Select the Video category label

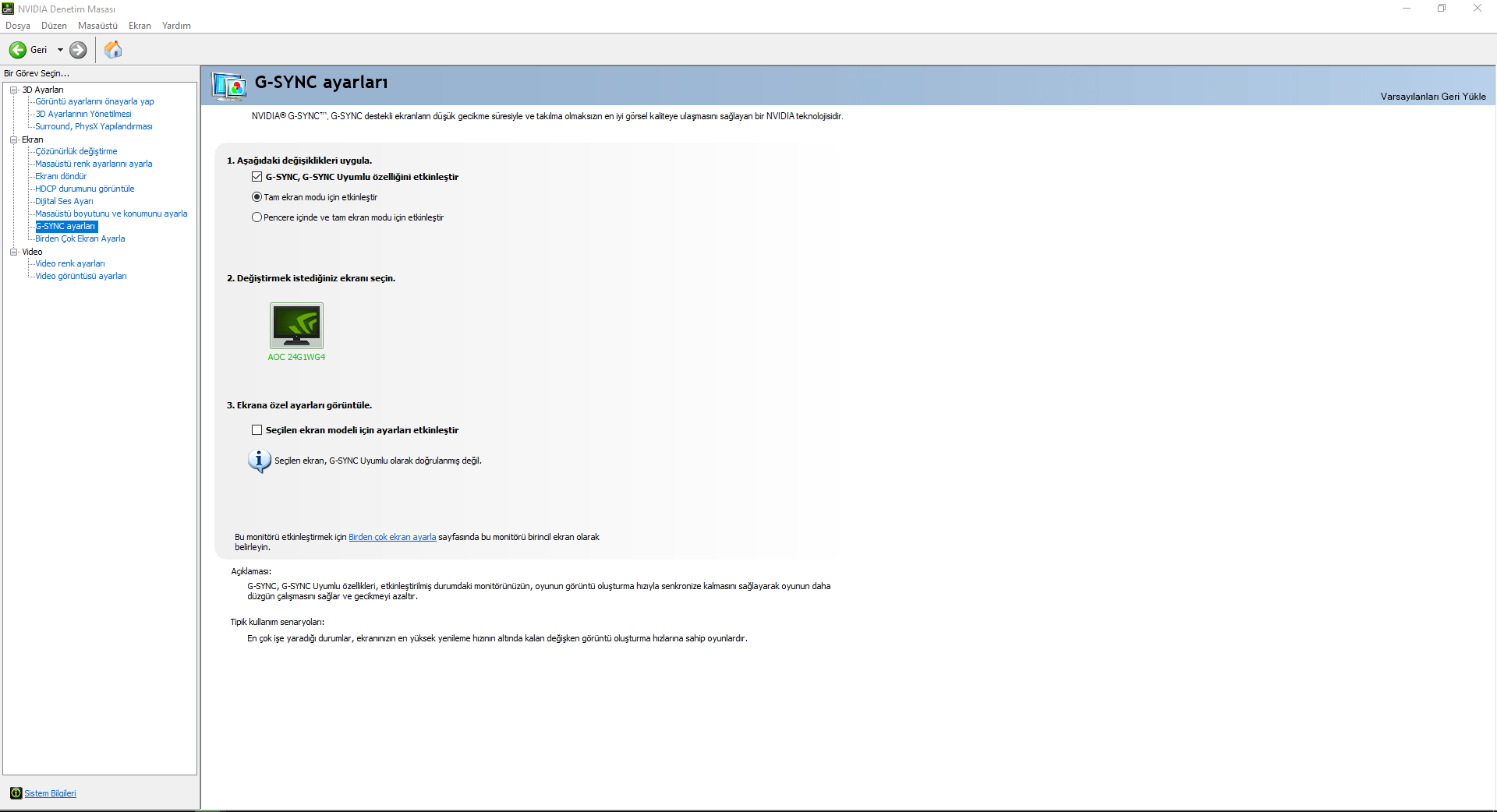tap(32, 252)
